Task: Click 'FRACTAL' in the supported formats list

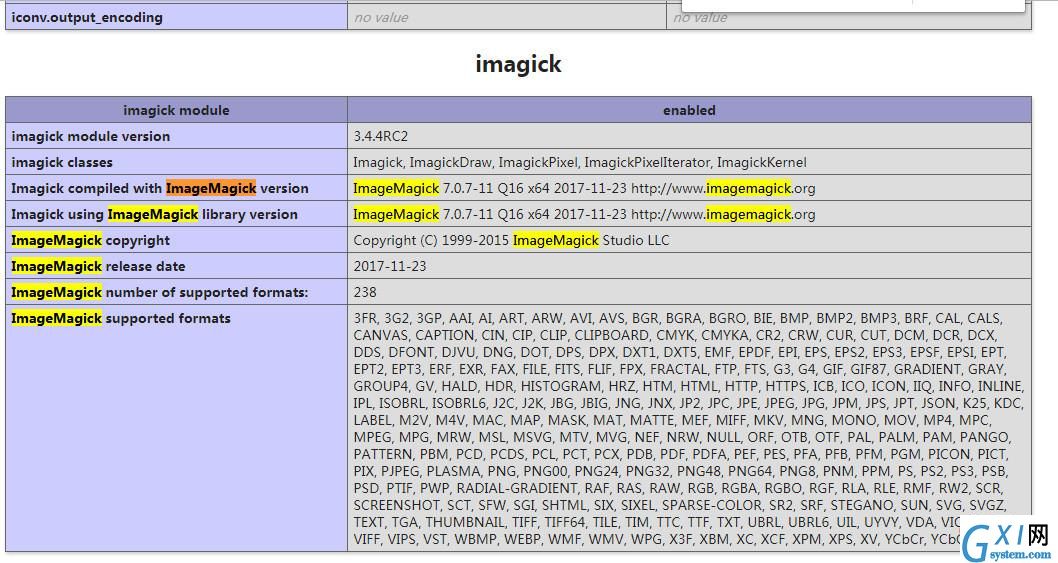Action: click(x=680, y=369)
